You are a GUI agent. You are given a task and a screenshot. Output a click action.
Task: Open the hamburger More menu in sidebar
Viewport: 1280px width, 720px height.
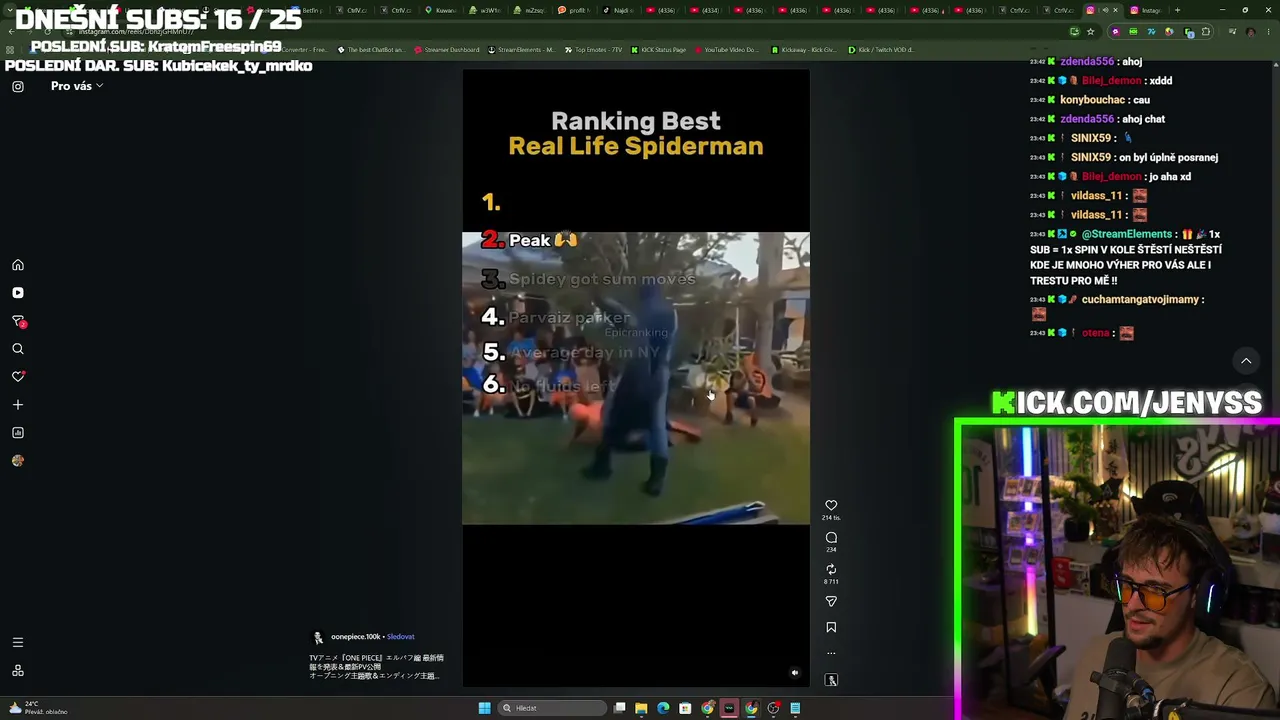coord(18,643)
